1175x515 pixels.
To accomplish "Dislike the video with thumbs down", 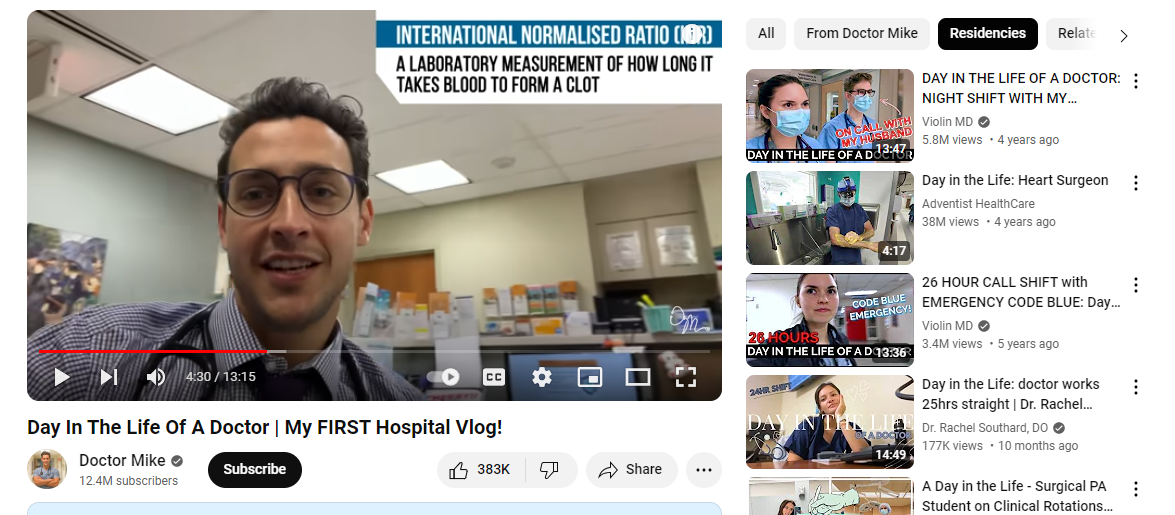I will [x=550, y=470].
